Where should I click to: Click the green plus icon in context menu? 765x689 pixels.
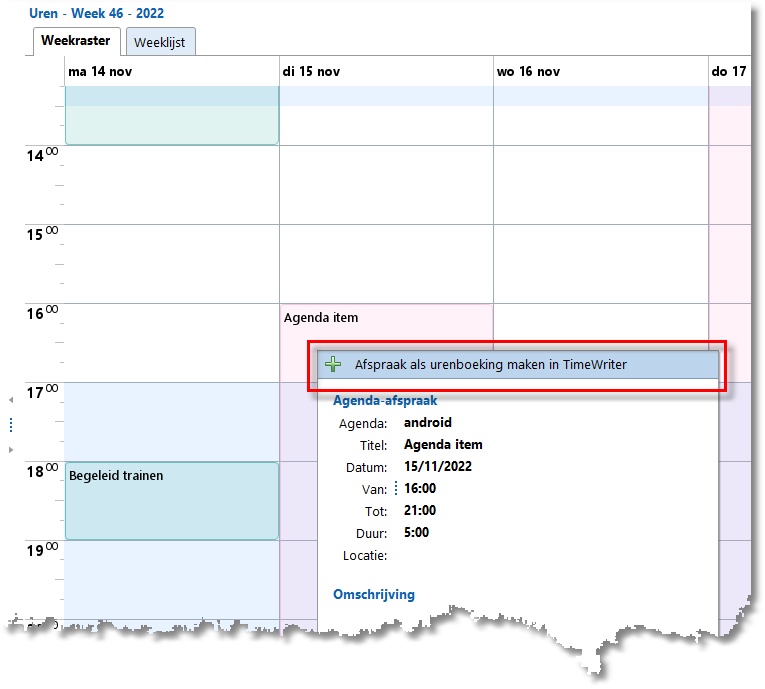[x=334, y=365]
